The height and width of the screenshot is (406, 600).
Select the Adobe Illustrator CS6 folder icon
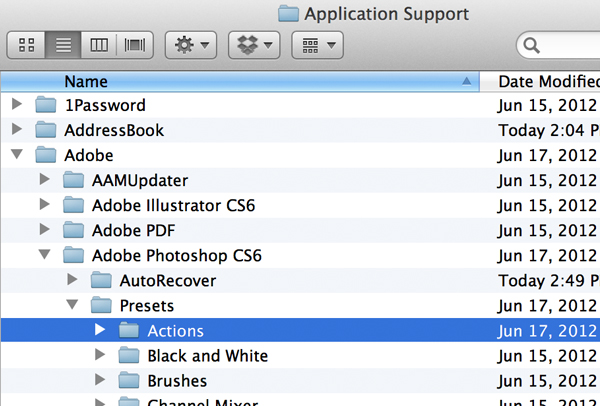tap(73, 205)
